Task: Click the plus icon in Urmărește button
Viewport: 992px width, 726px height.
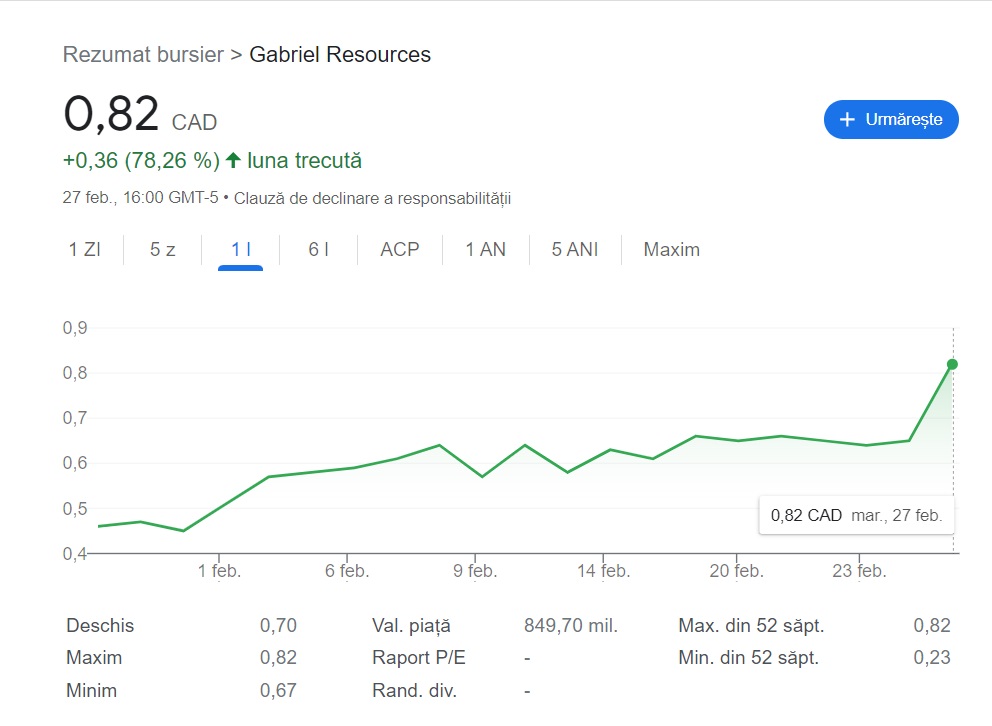Action: click(x=847, y=120)
